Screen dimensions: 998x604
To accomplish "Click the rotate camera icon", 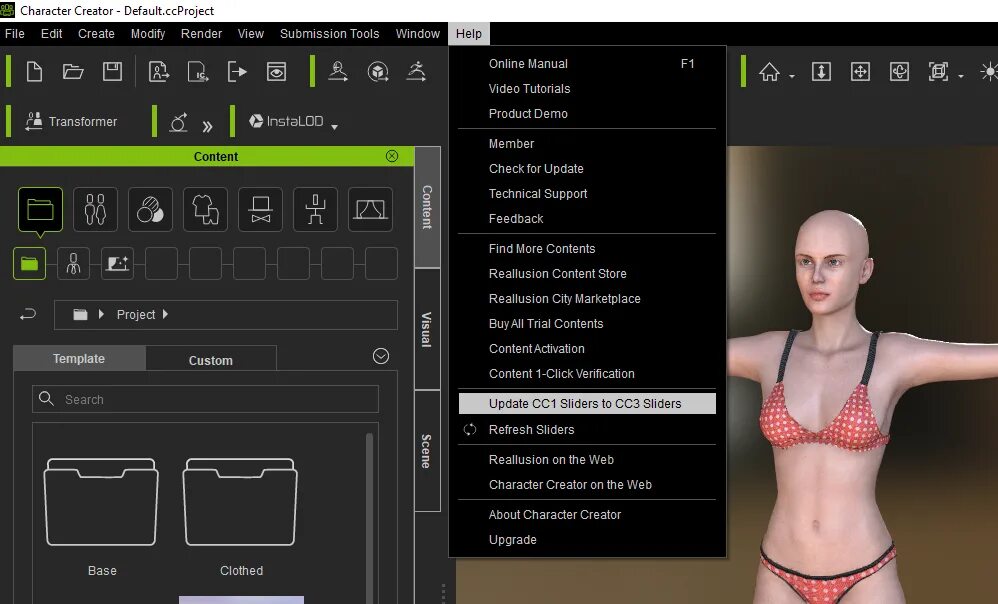I will pos(899,71).
